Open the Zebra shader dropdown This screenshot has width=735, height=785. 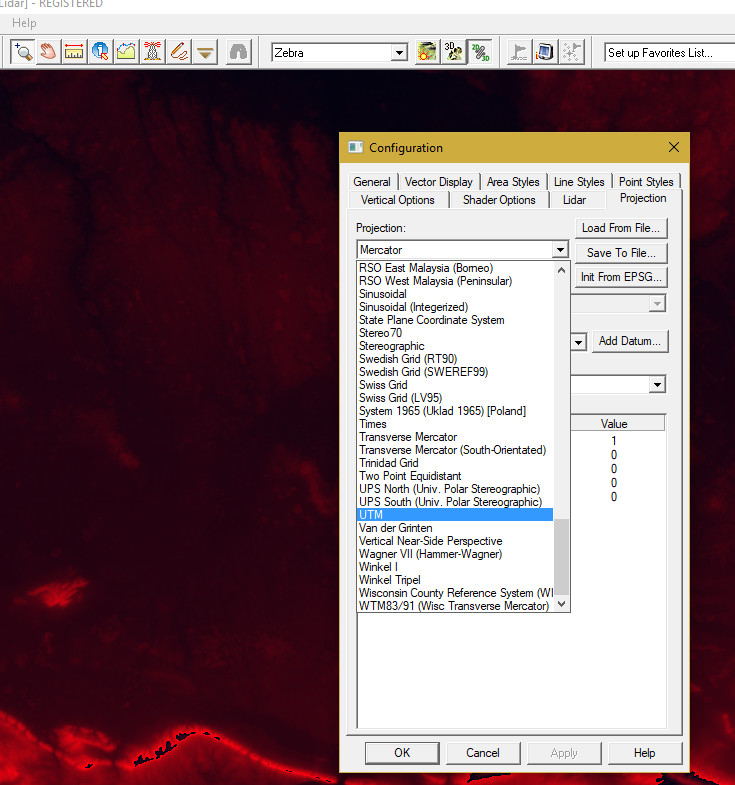tap(399, 53)
